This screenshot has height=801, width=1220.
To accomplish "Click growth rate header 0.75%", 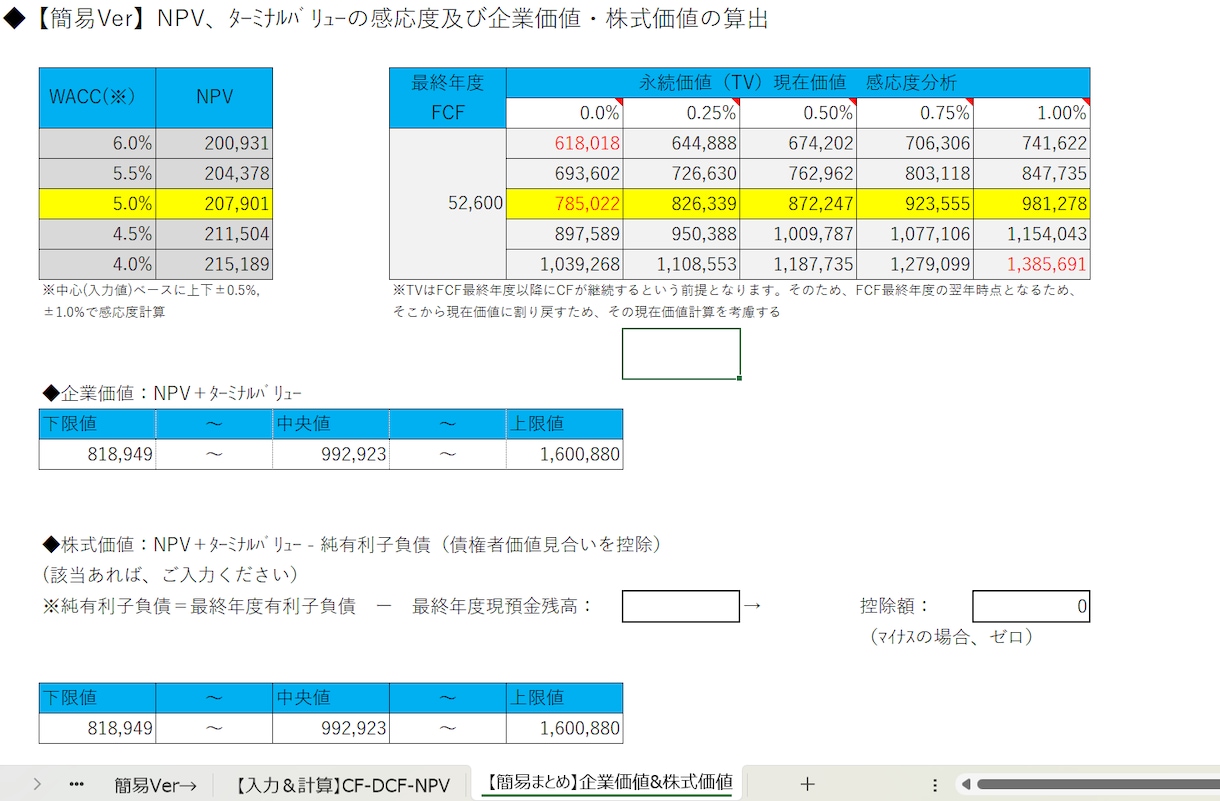I will click(915, 113).
